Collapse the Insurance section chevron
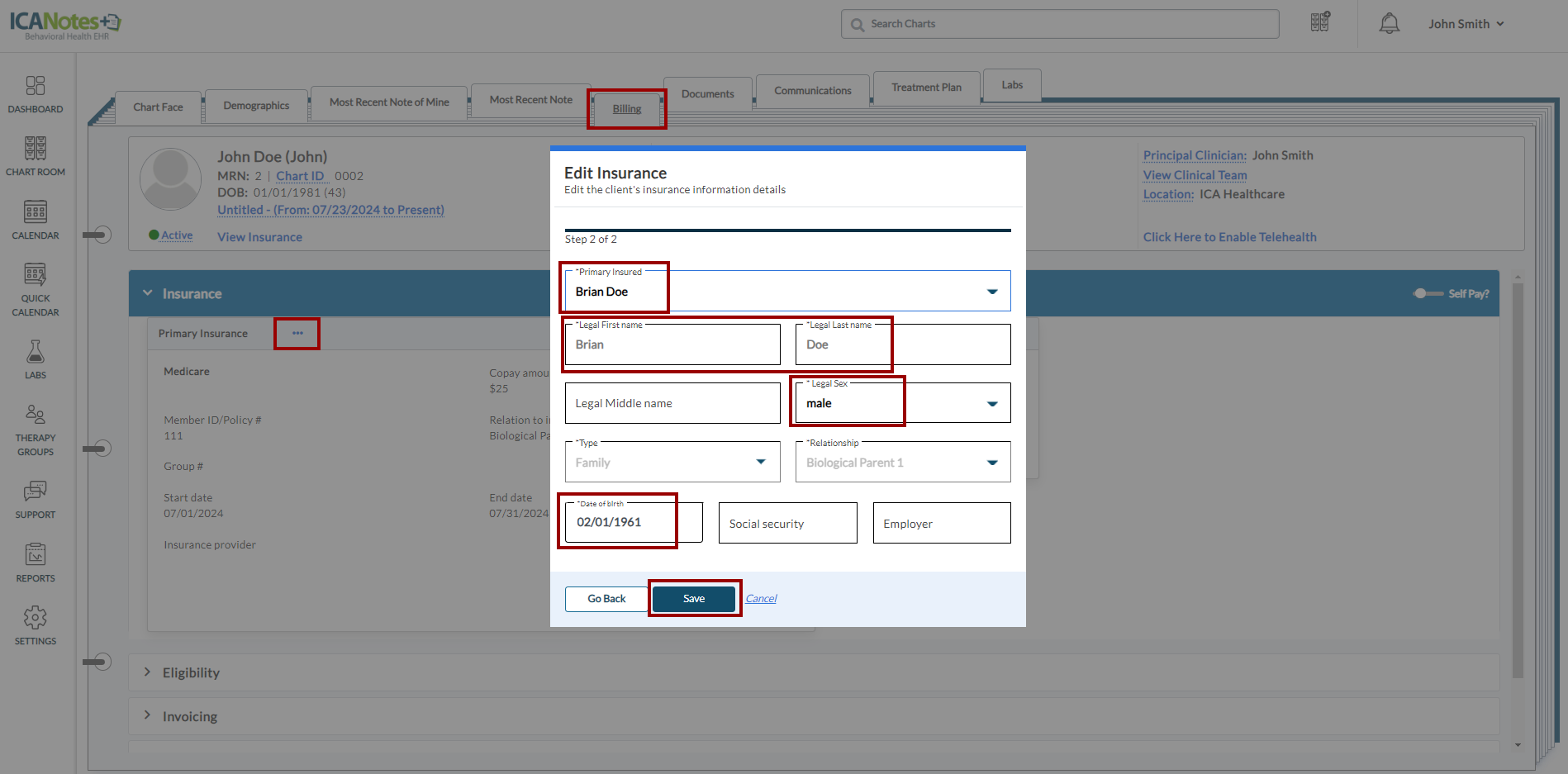Screen dimensions: 1568x774 pos(148,293)
